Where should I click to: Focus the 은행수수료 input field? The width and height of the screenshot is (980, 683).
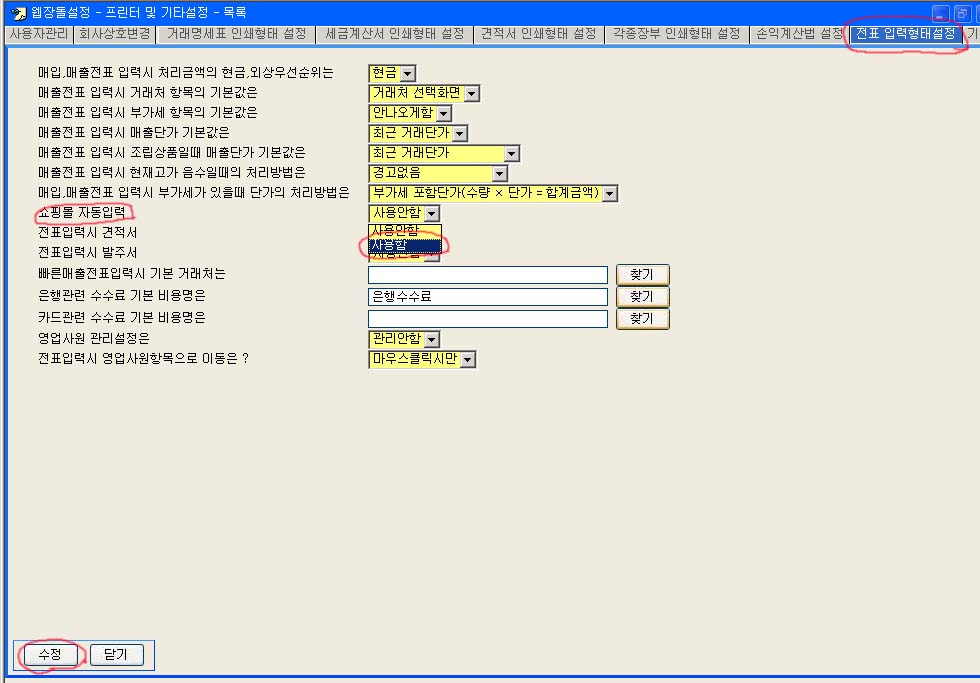[x=487, y=297]
